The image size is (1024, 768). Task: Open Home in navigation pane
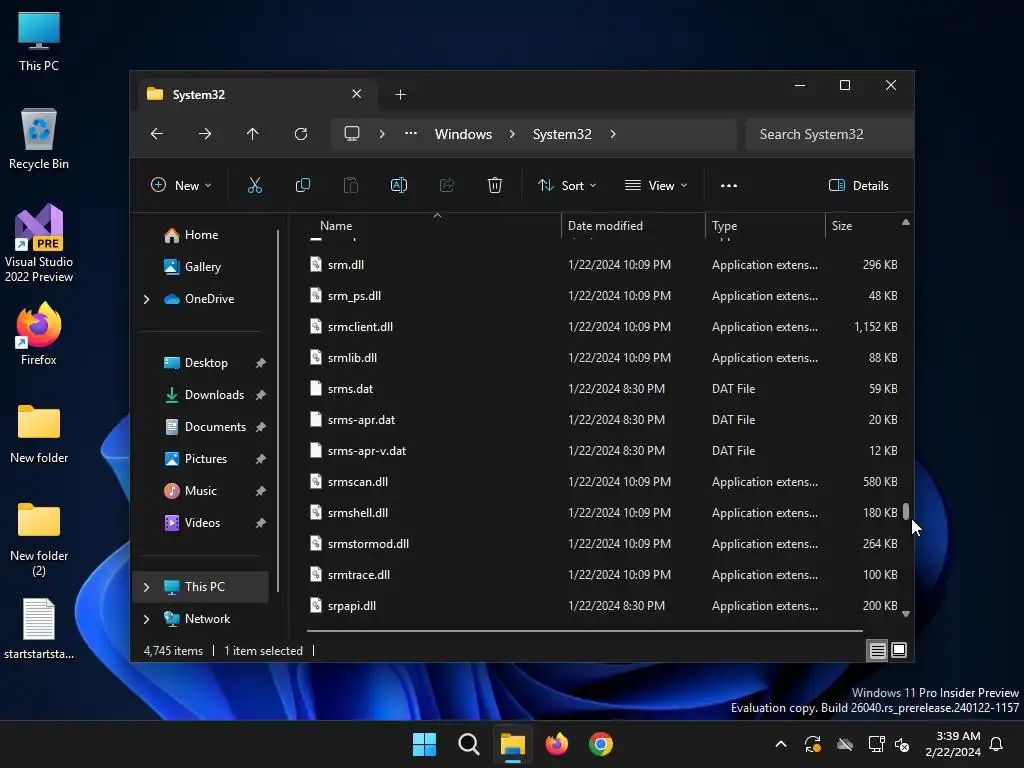coord(201,235)
